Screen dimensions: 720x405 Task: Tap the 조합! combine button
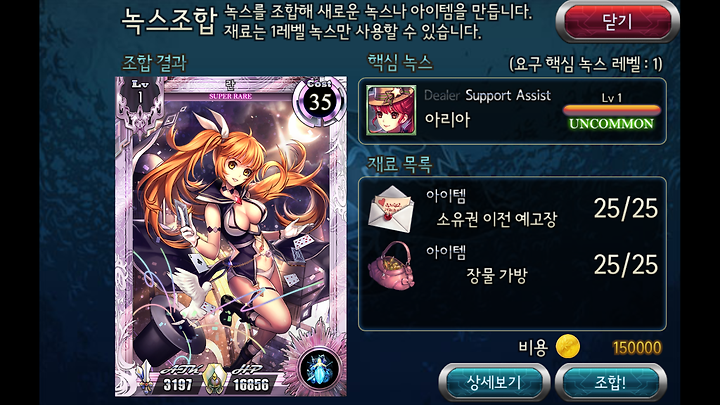click(x=610, y=382)
